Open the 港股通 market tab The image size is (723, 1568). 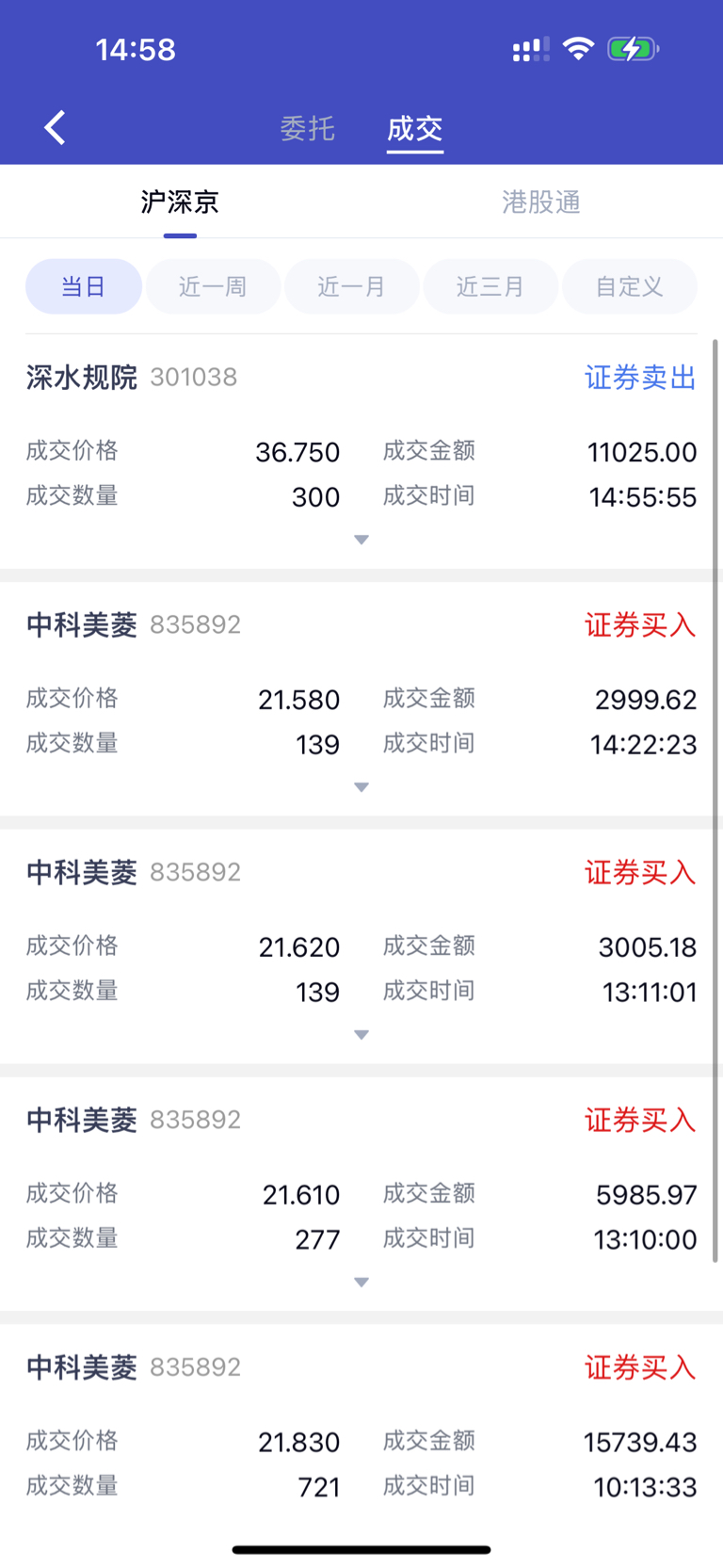(541, 202)
